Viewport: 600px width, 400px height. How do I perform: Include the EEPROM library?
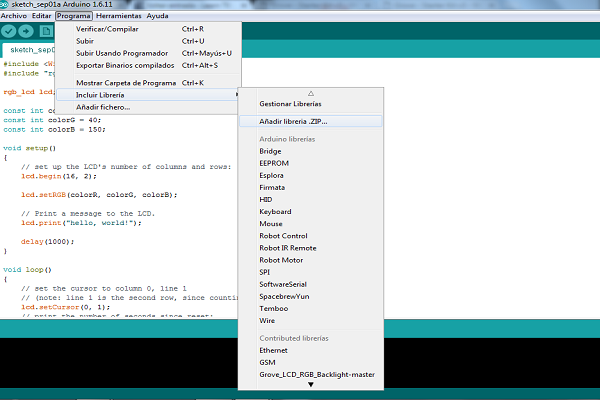pos(311,163)
